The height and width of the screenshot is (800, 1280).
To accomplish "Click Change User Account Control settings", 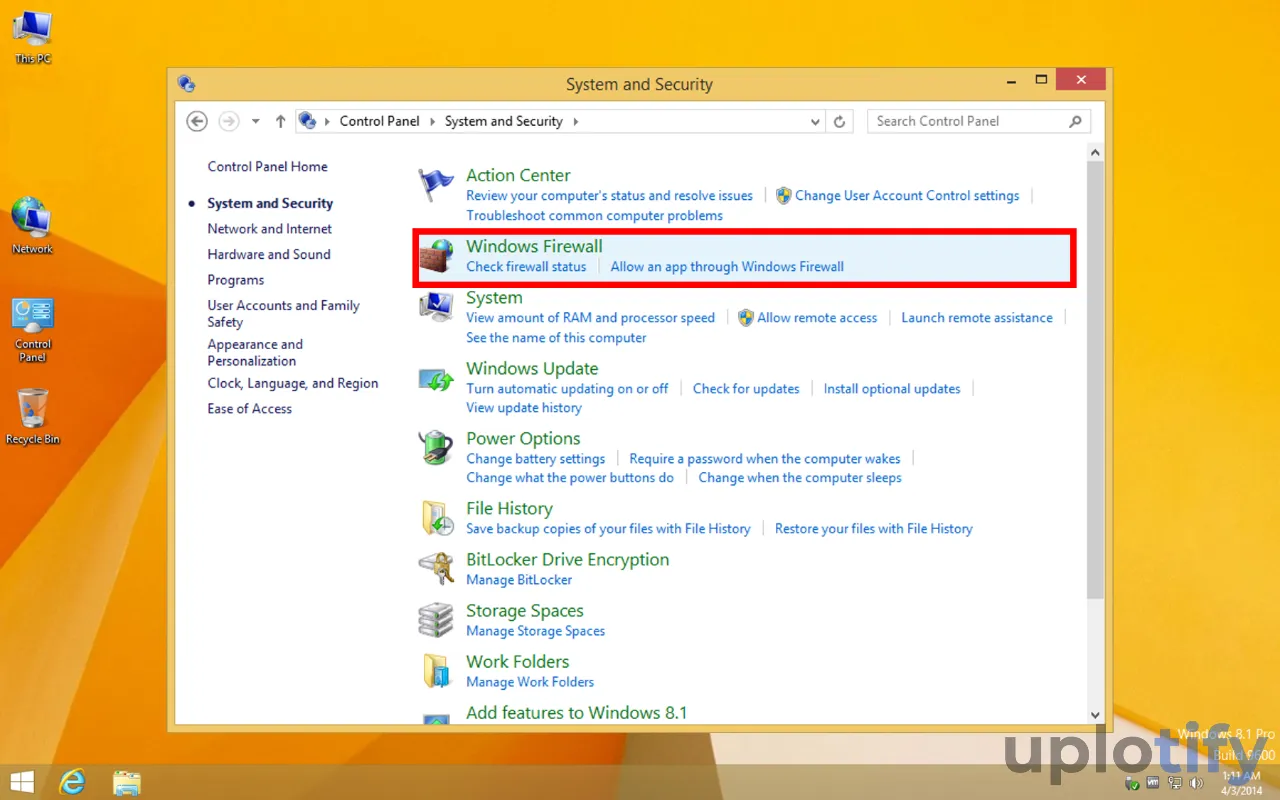I will tap(907, 196).
